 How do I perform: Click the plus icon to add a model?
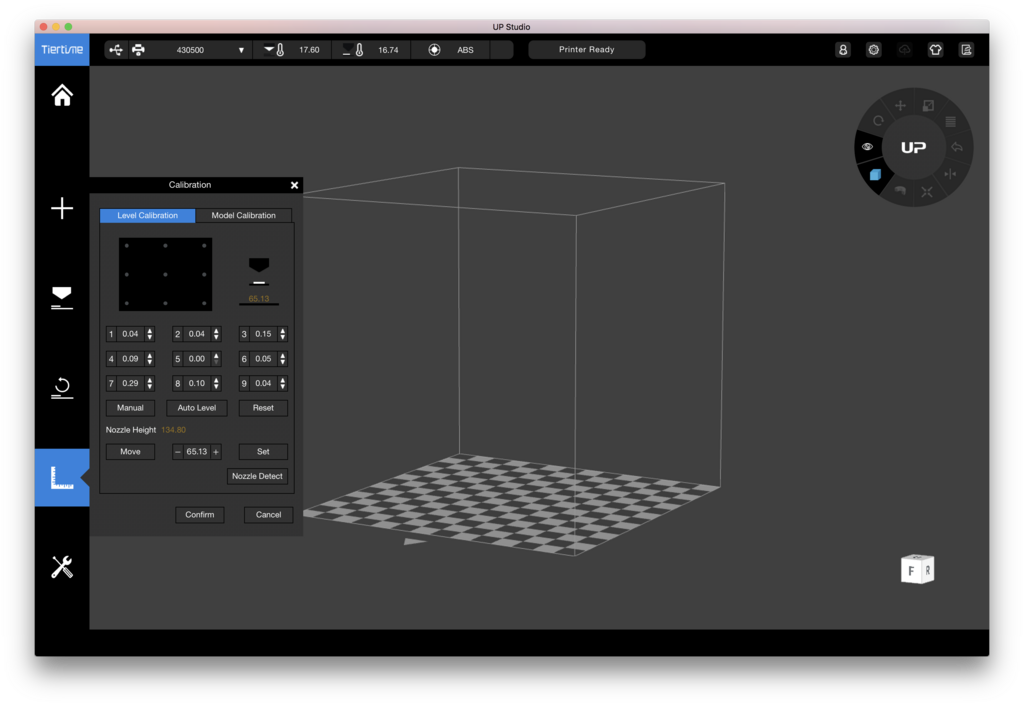click(x=62, y=208)
